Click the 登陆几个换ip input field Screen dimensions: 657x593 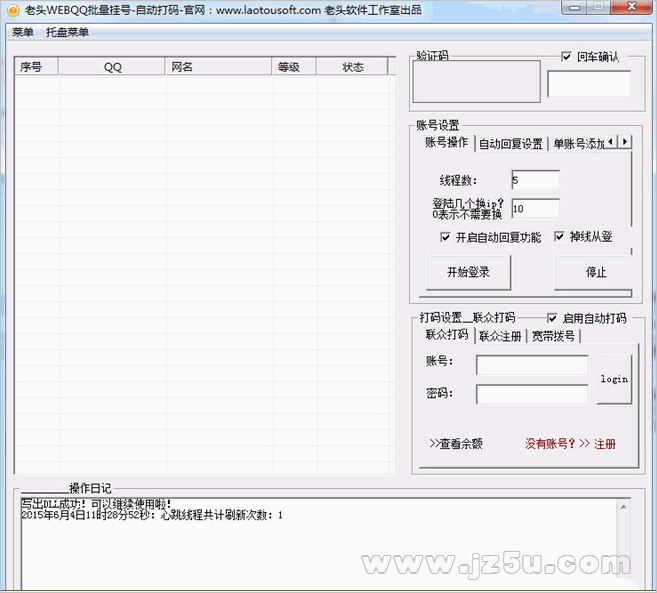click(x=535, y=208)
